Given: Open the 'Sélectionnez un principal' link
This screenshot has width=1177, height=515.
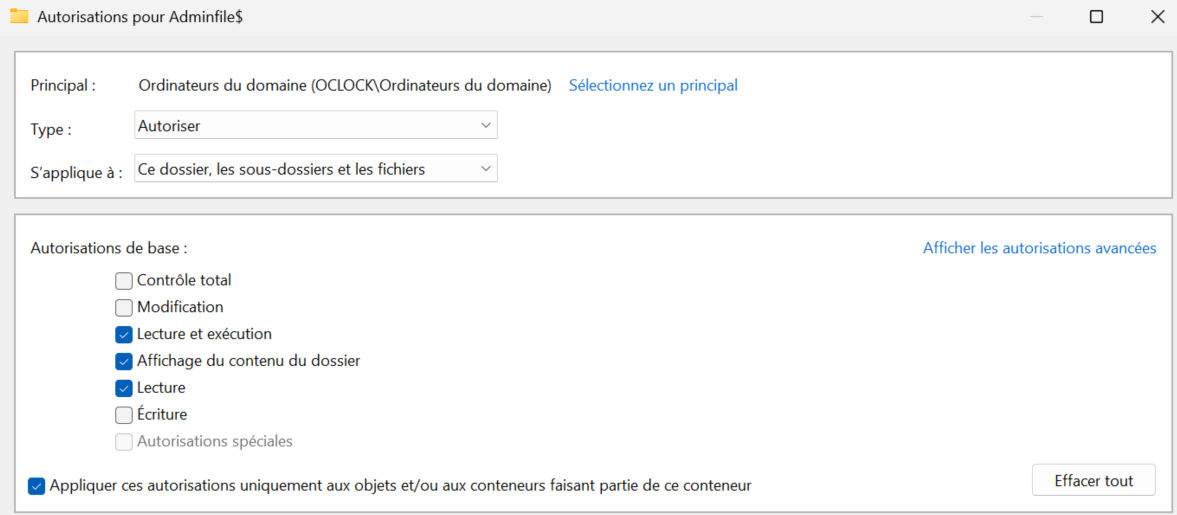Looking at the screenshot, I should tap(653, 85).
